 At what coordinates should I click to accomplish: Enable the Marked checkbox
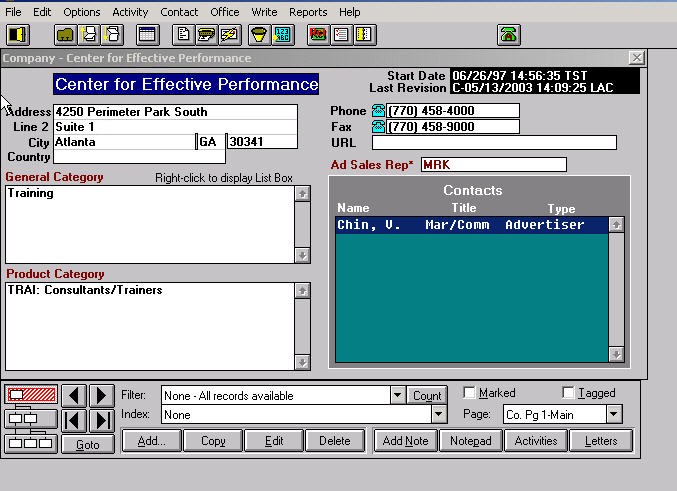point(469,393)
